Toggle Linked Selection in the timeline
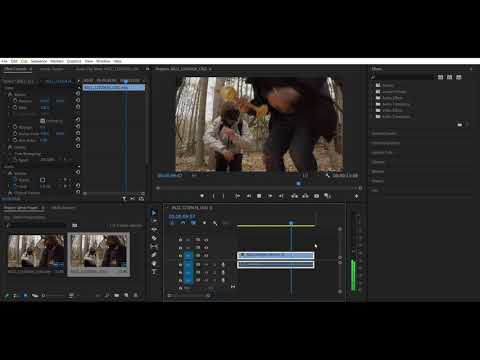The width and height of the screenshot is (480, 360). pos(194,223)
